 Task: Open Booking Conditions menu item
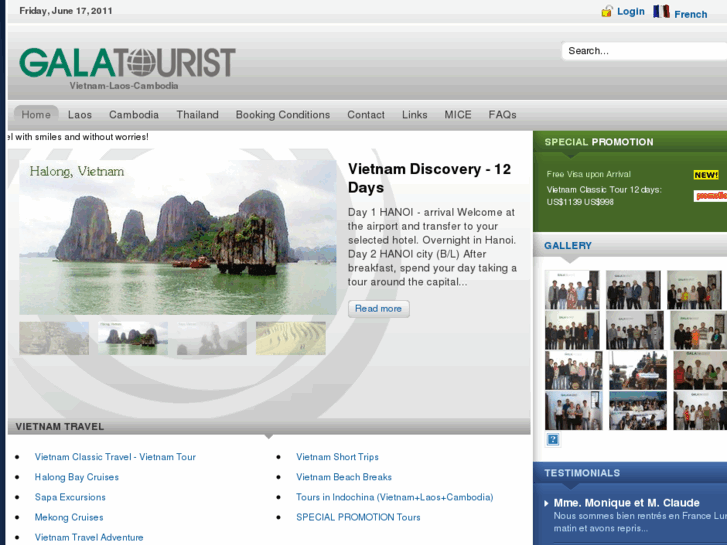(x=283, y=115)
